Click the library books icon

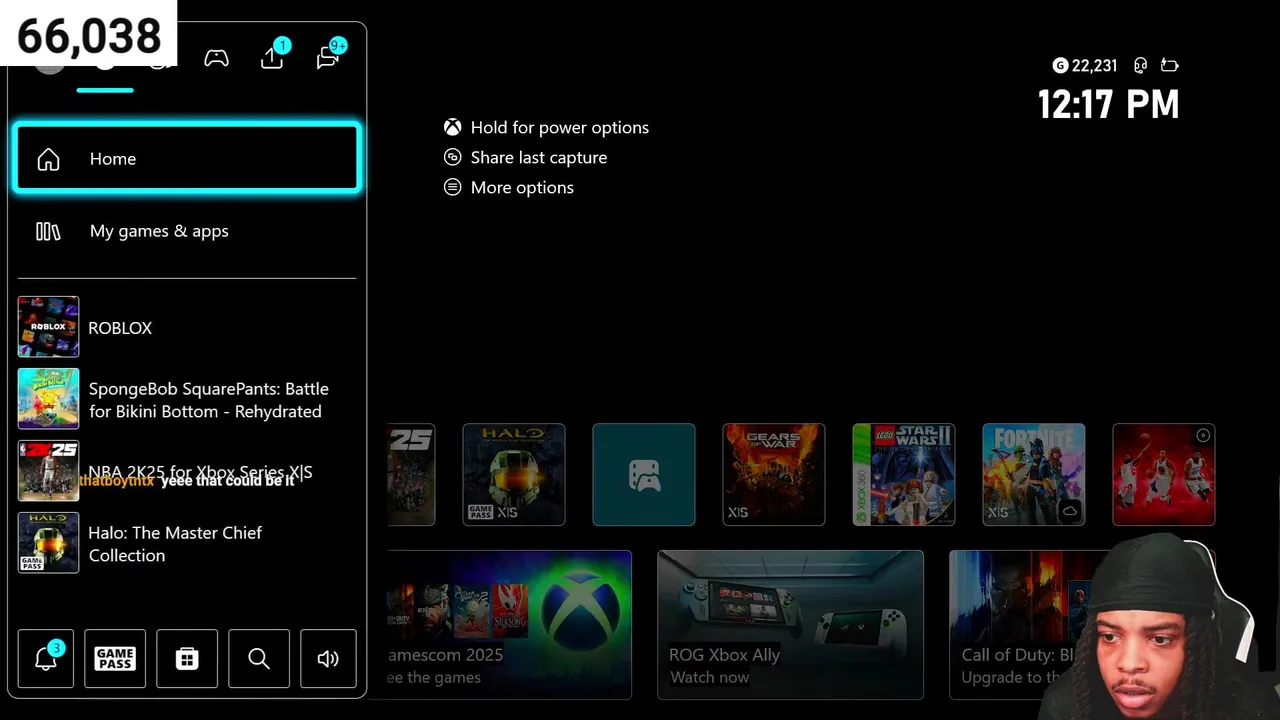click(x=48, y=231)
